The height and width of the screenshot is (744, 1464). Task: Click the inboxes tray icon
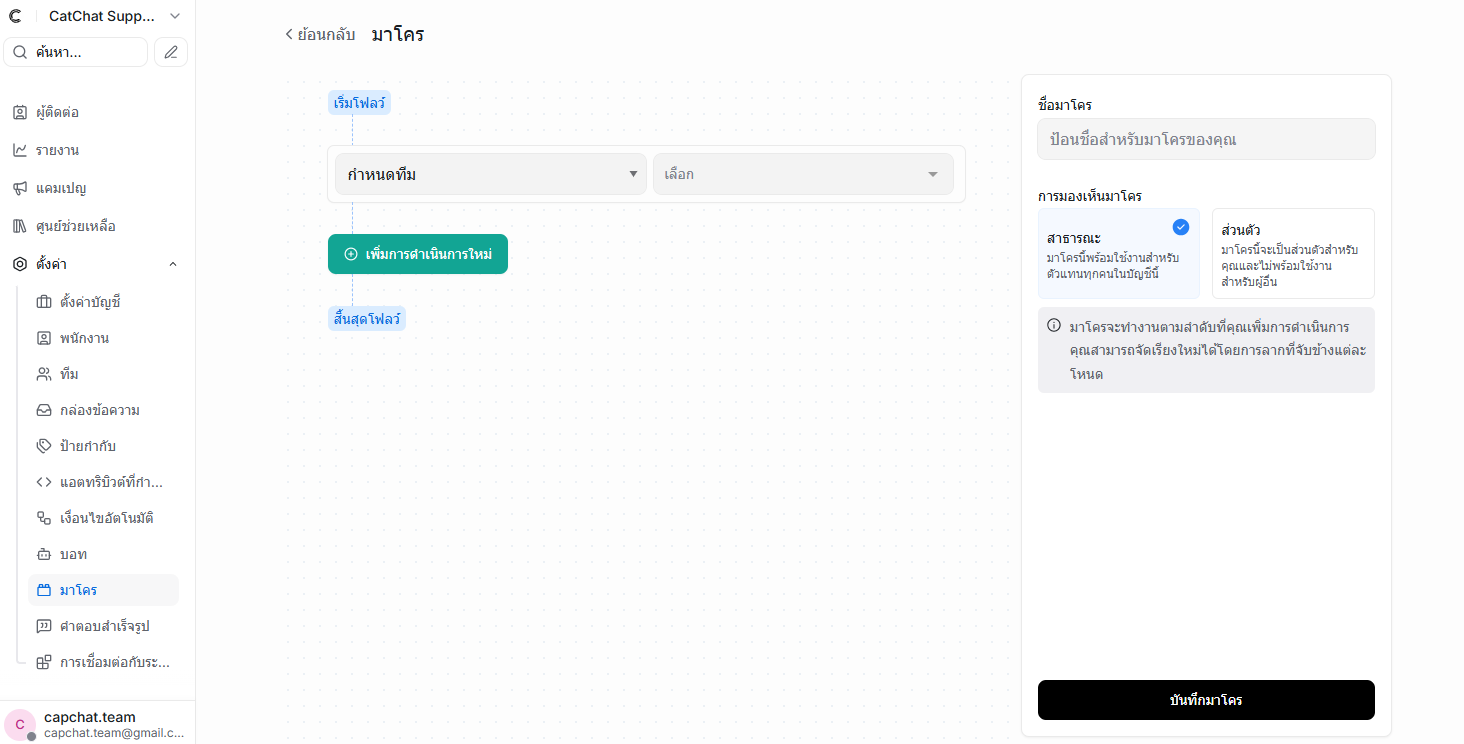pyautogui.click(x=44, y=410)
